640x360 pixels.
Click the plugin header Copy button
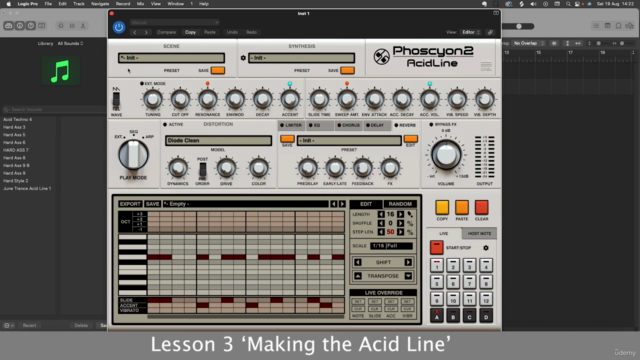[190, 32]
